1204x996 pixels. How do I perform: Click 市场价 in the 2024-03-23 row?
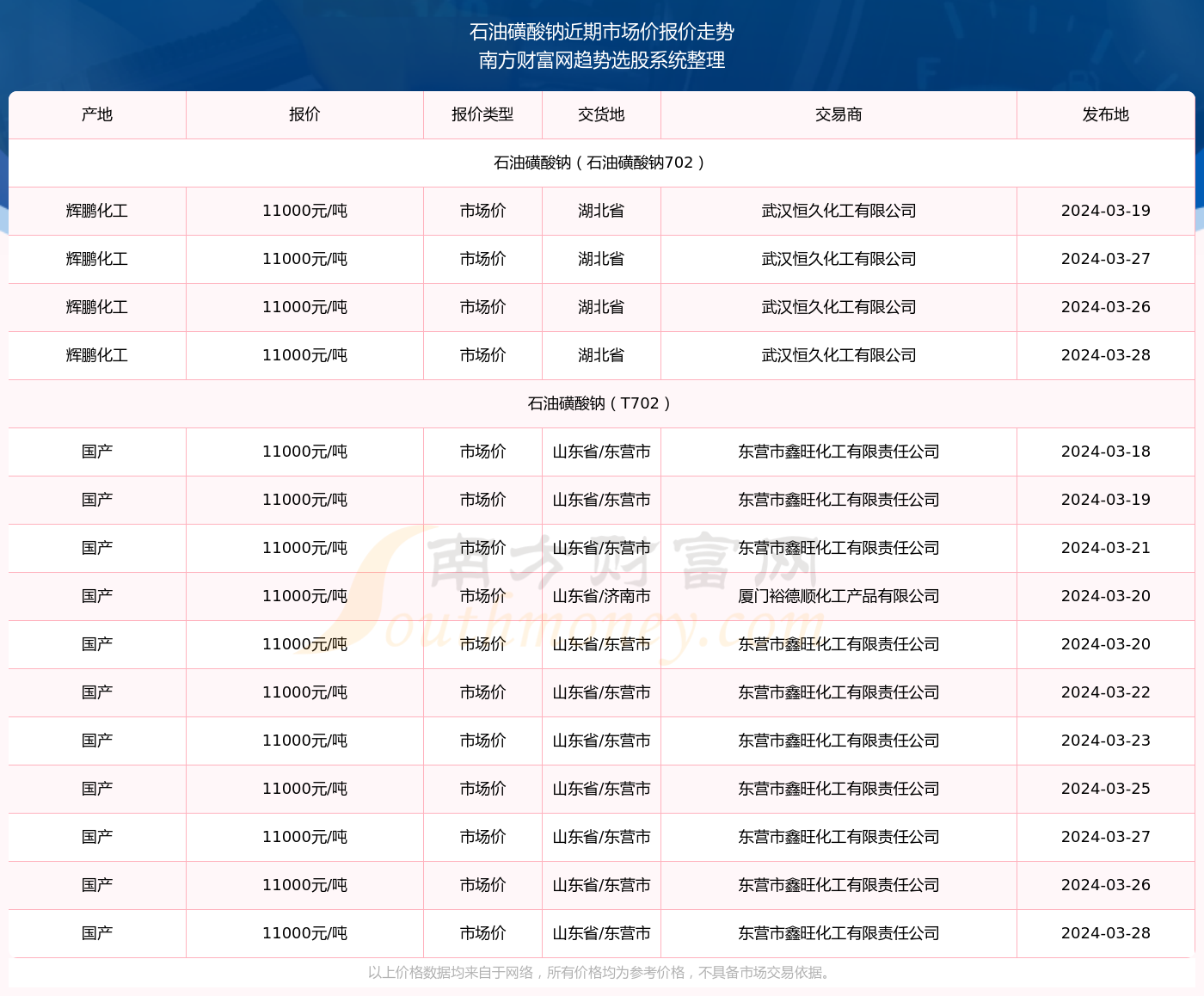482,741
